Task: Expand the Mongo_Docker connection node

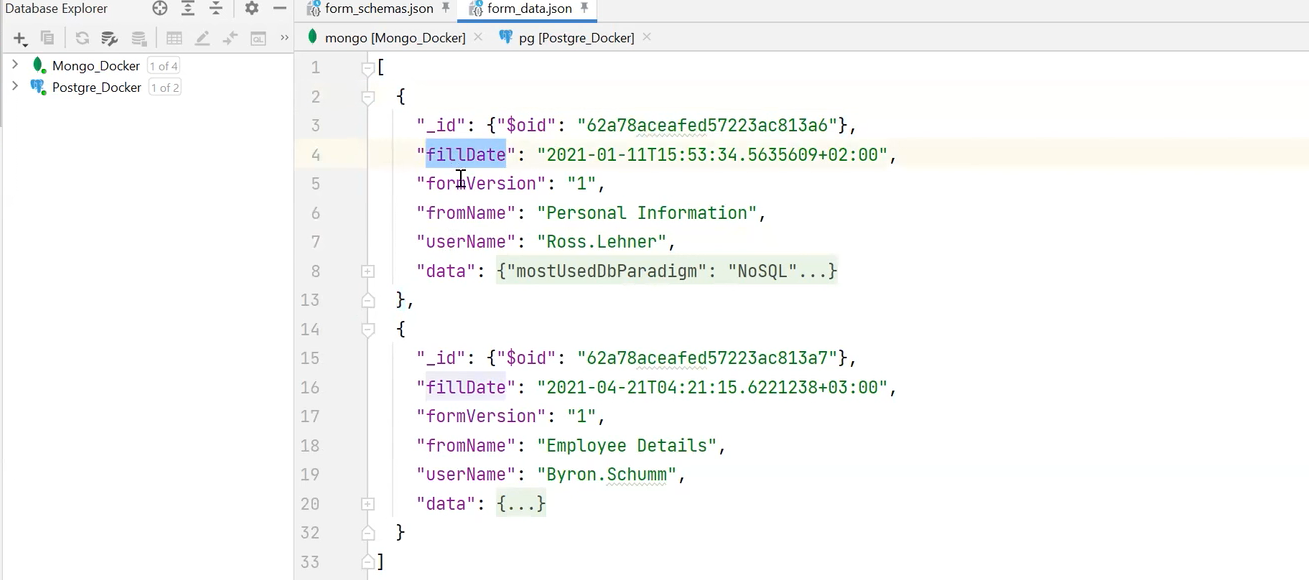Action: coord(14,65)
